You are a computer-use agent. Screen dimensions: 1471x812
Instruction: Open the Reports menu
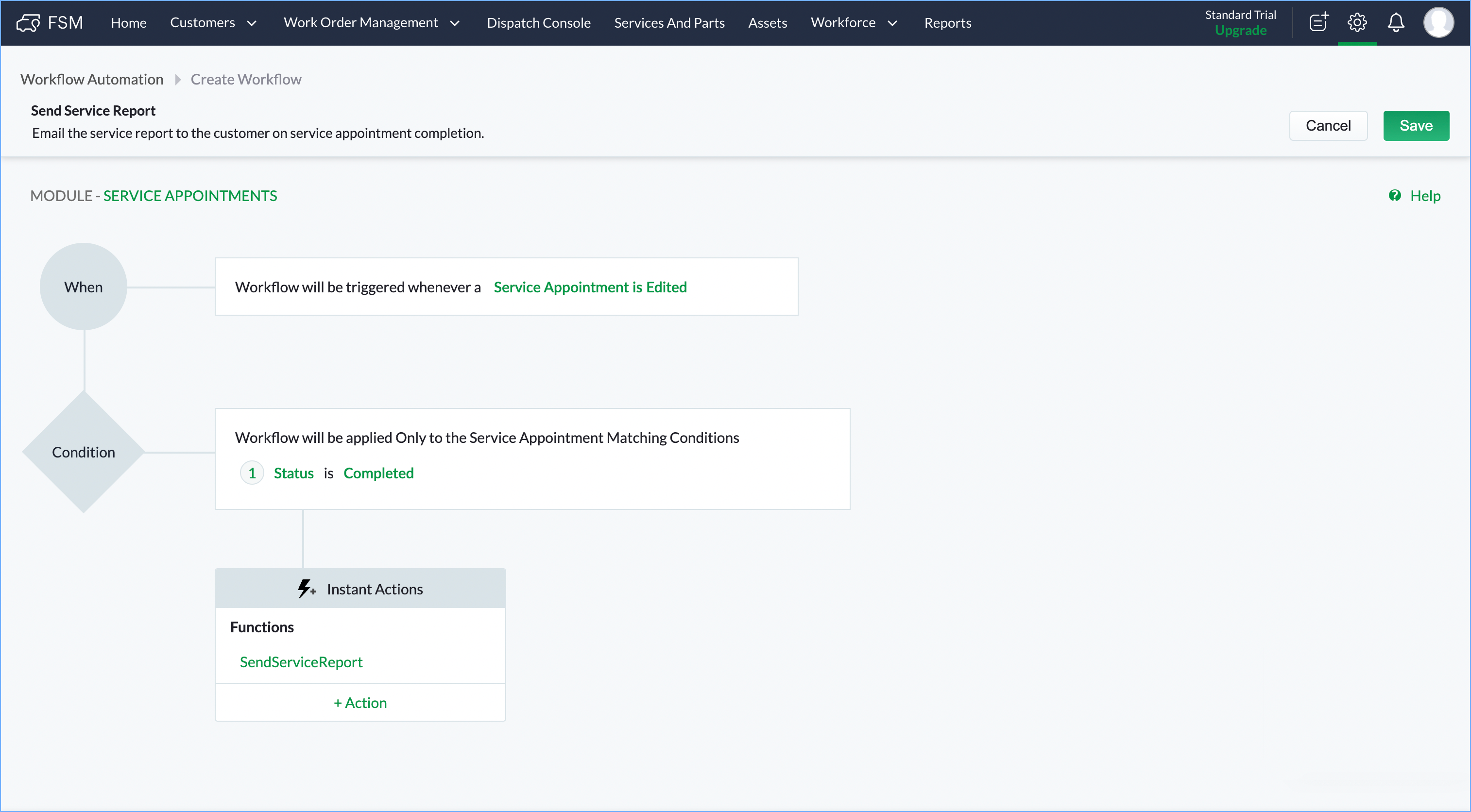coord(947,22)
